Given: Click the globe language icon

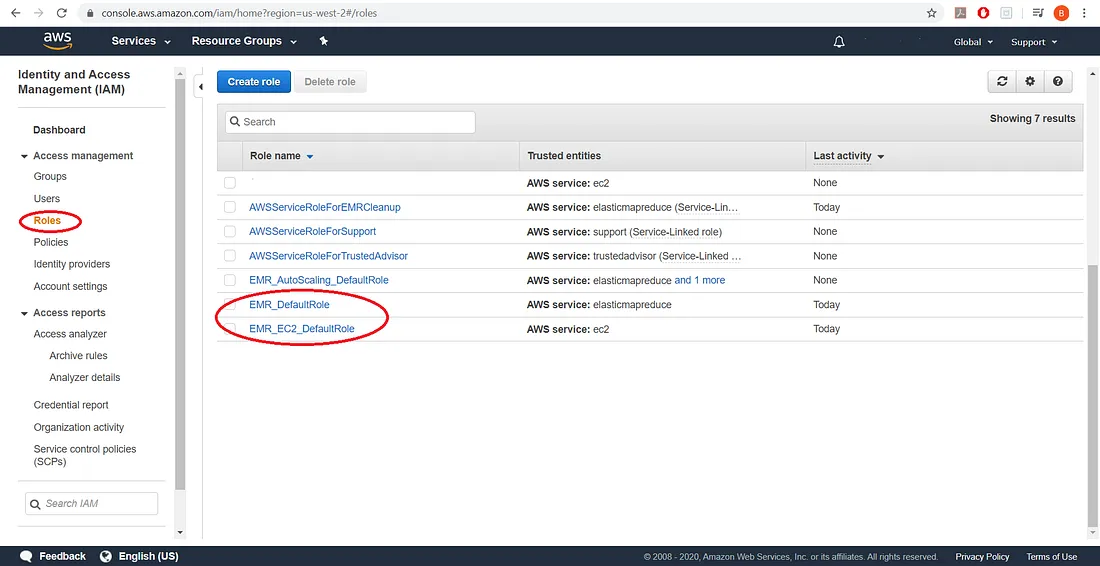Looking at the screenshot, I should click(106, 556).
